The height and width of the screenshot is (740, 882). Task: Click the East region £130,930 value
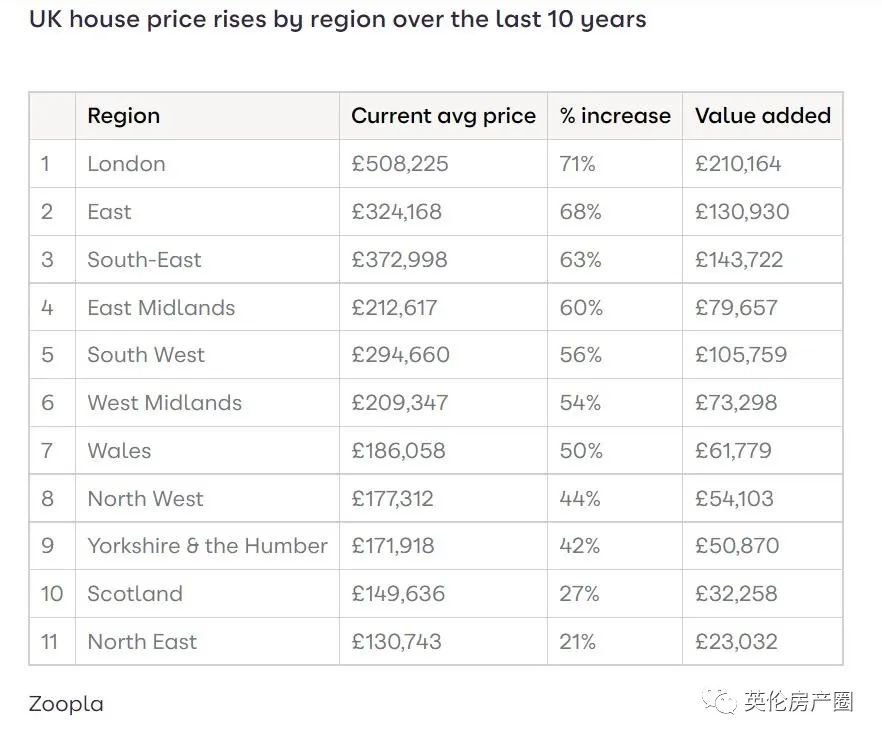pos(741,212)
